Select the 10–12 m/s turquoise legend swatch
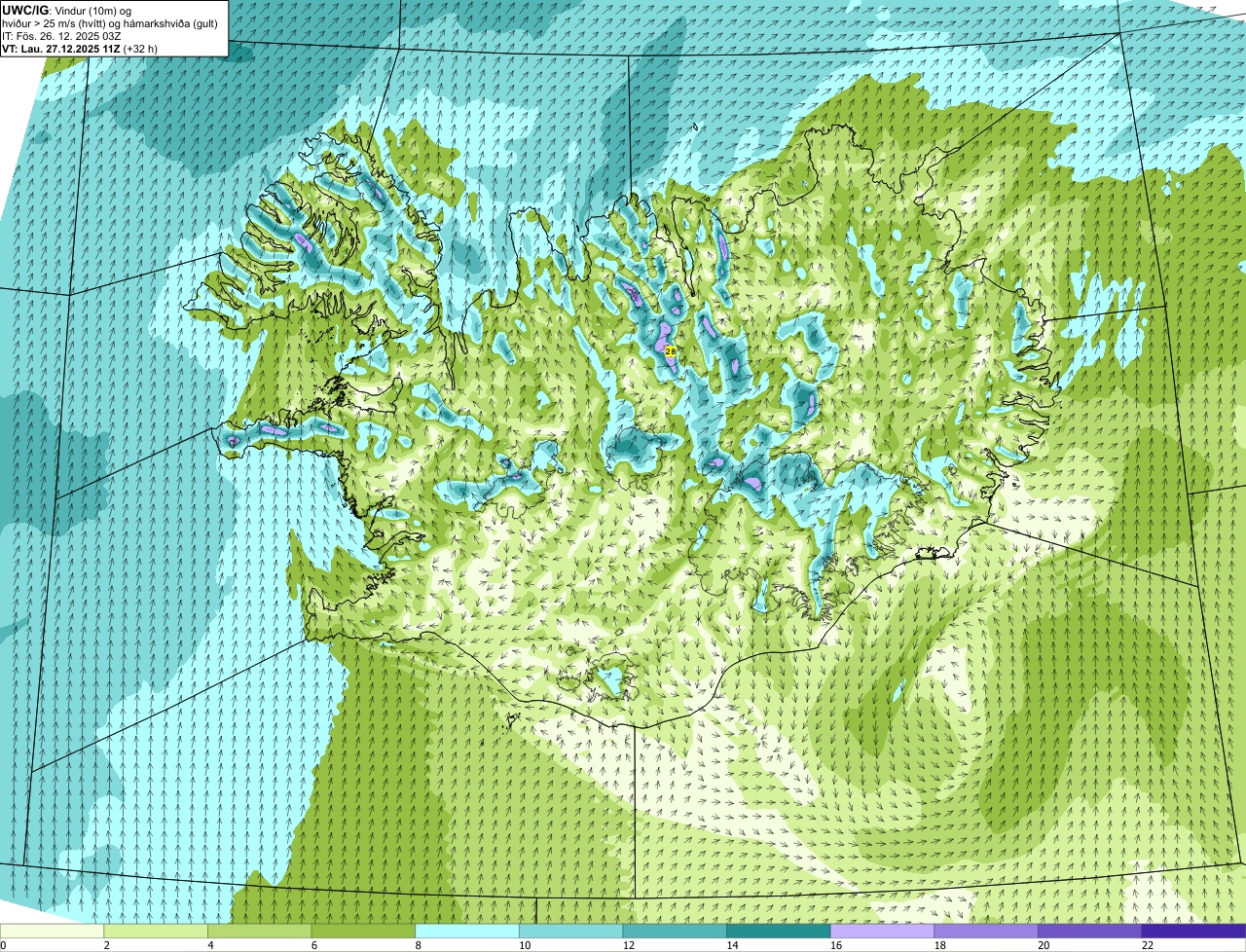Viewport: 1246px width, 952px height. pyautogui.click(x=570, y=931)
